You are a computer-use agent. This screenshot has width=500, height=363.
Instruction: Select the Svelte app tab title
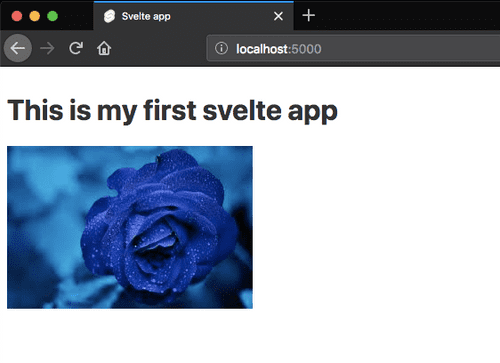146,16
